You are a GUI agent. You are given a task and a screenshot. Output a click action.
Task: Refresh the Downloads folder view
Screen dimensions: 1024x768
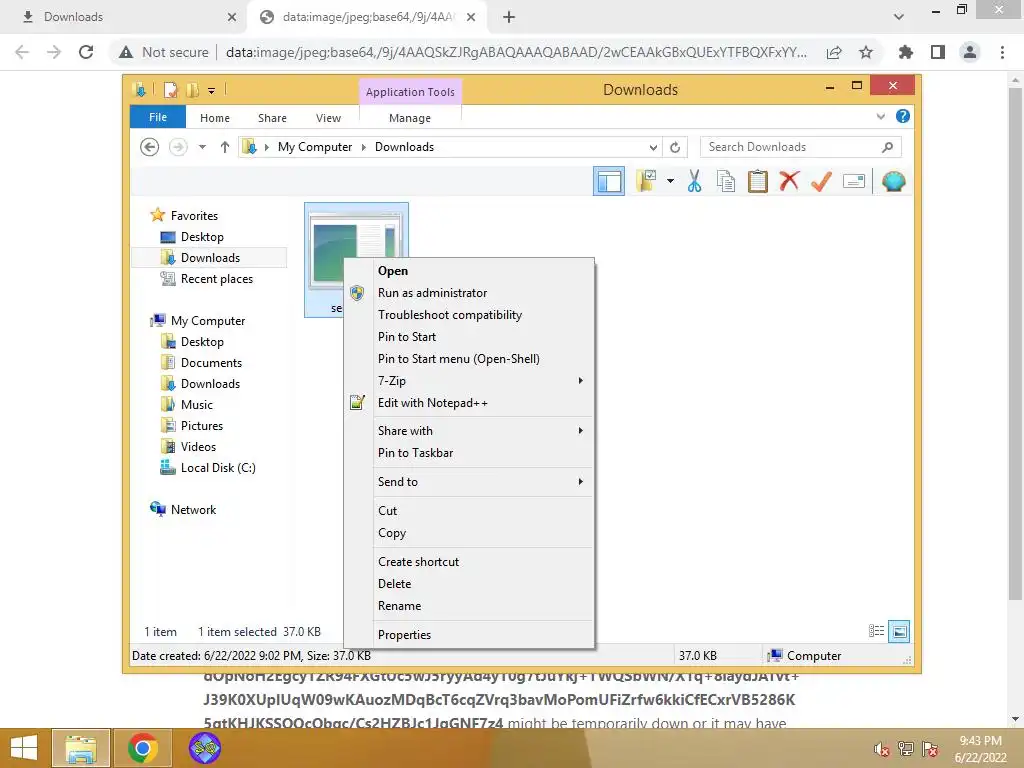point(675,147)
